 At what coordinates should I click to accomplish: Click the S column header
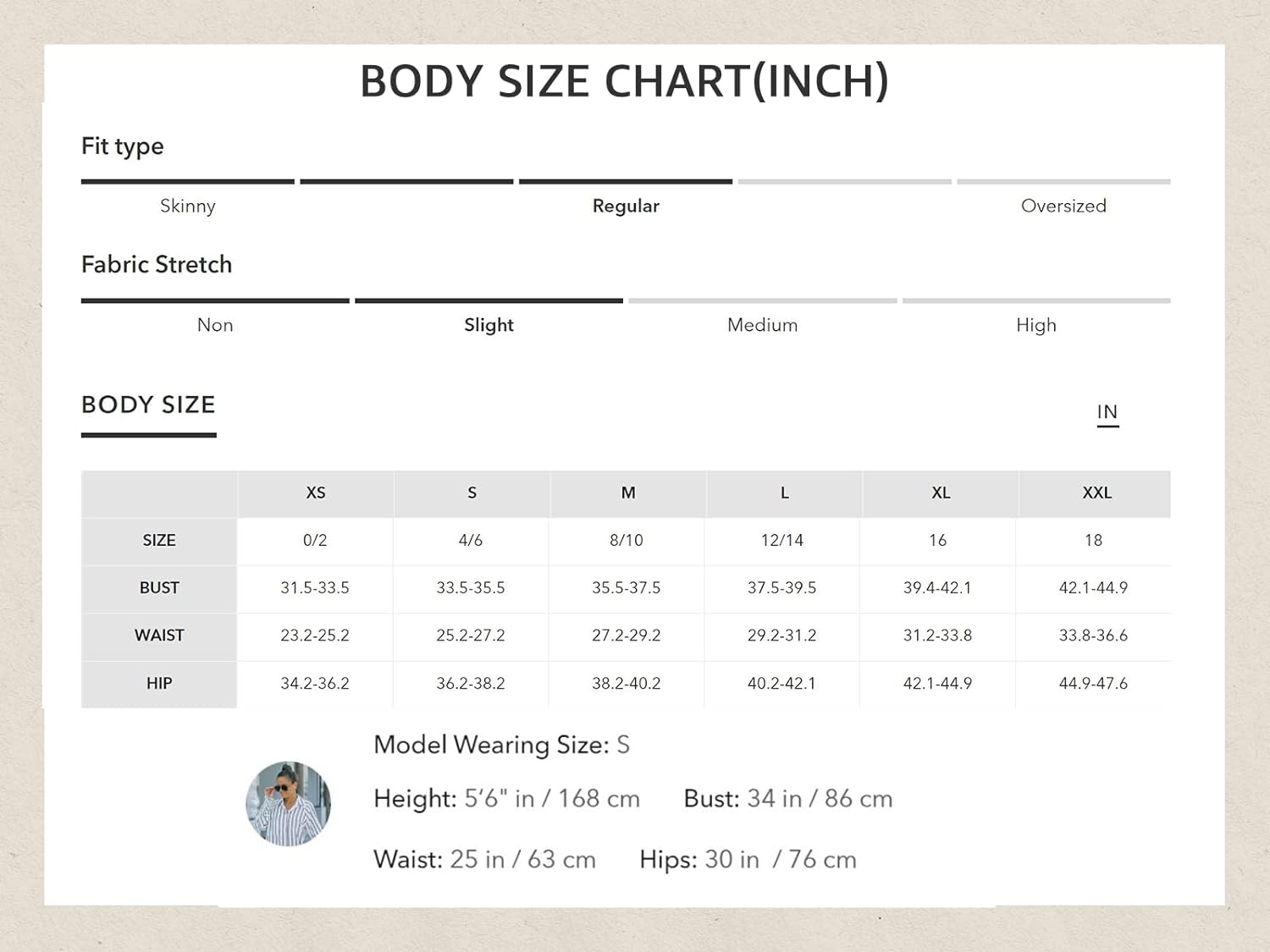472,493
